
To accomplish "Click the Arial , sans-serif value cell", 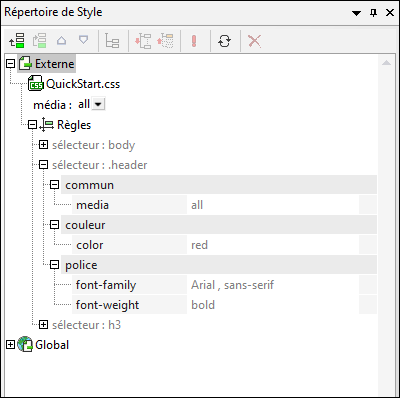I will click(273, 285).
